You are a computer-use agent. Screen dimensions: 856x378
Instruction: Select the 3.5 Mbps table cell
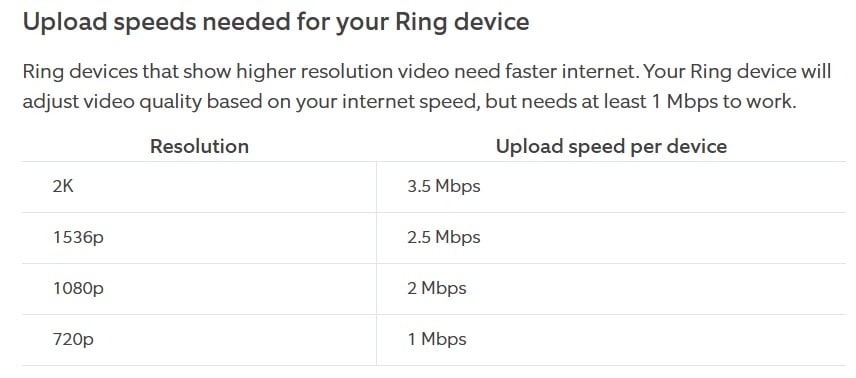pyautogui.click(x=611, y=187)
